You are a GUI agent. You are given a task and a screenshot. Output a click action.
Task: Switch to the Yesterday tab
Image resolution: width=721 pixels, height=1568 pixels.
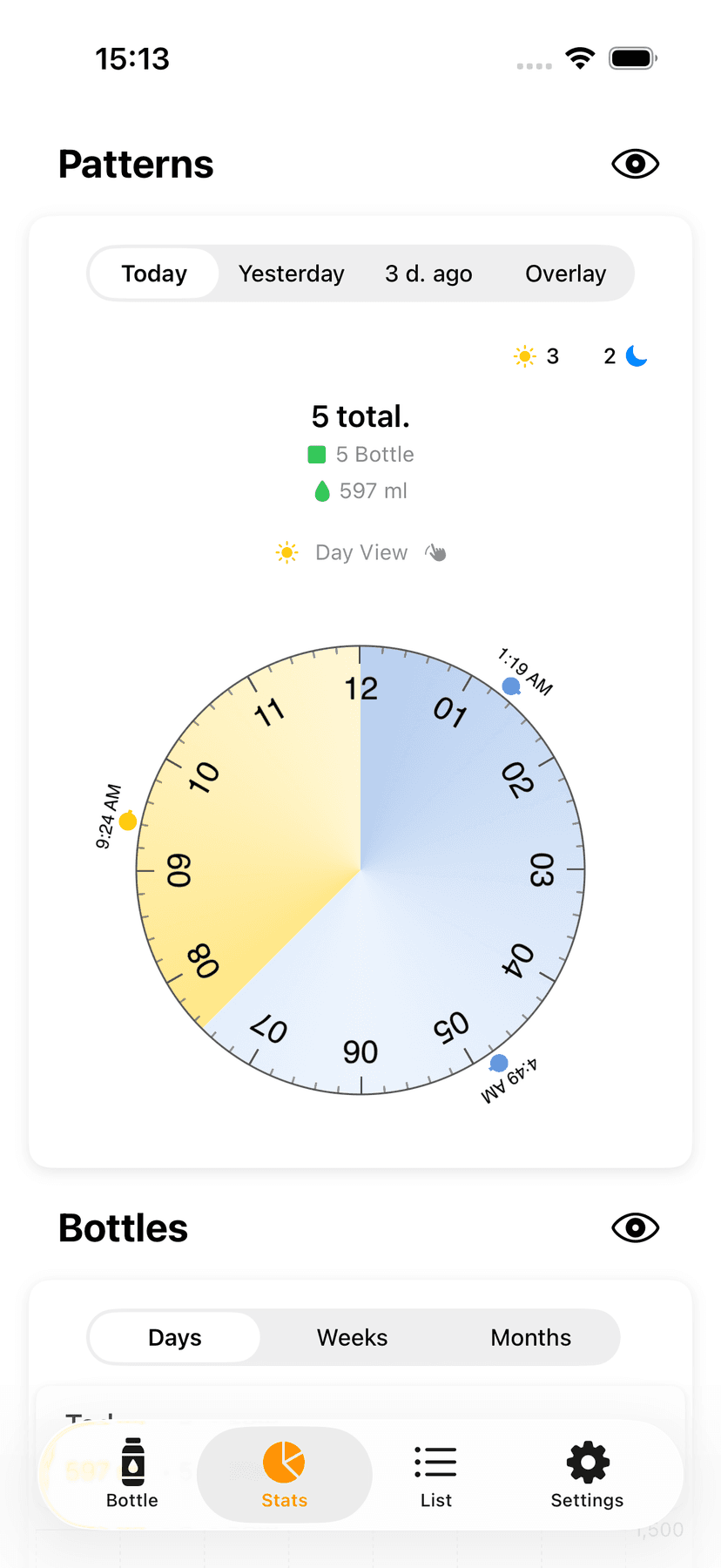[291, 274]
